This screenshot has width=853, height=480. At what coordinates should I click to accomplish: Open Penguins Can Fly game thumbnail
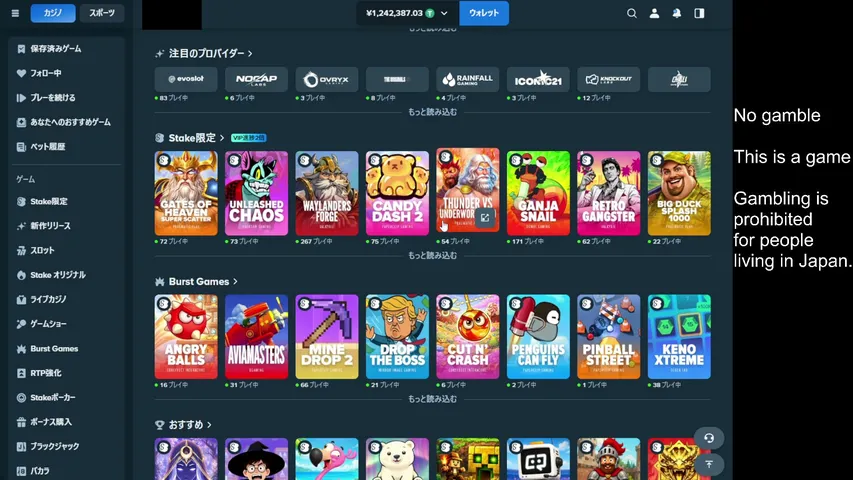point(538,337)
